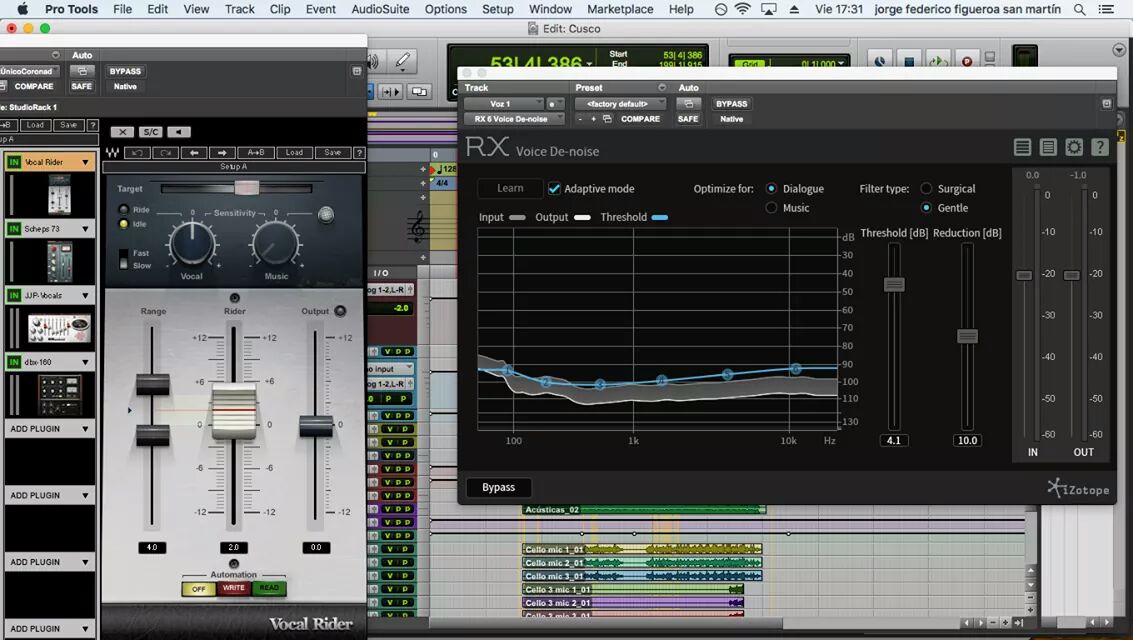Click the minus preset button in RX header
The image size is (1133, 640).
click(x=581, y=118)
